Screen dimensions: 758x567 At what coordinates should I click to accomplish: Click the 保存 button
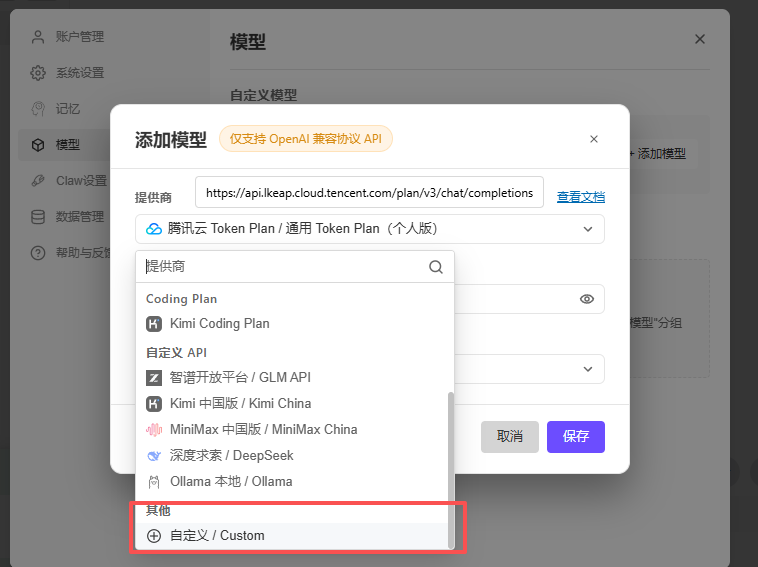[x=576, y=436]
